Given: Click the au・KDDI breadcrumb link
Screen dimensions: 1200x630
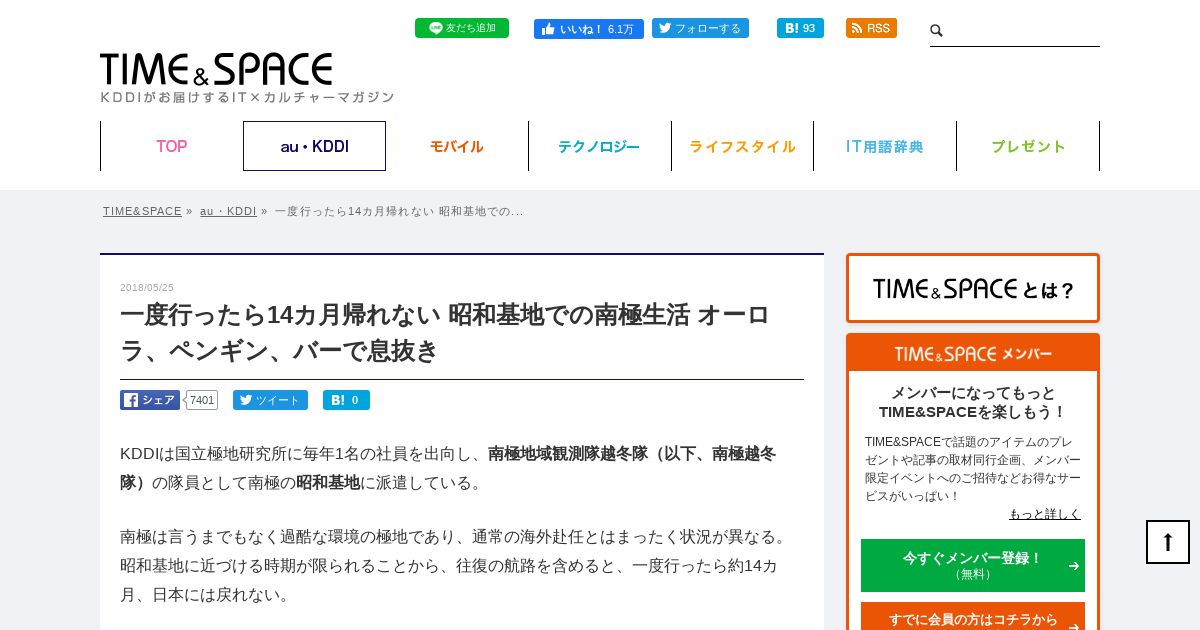Looking at the screenshot, I should click(228, 211).
